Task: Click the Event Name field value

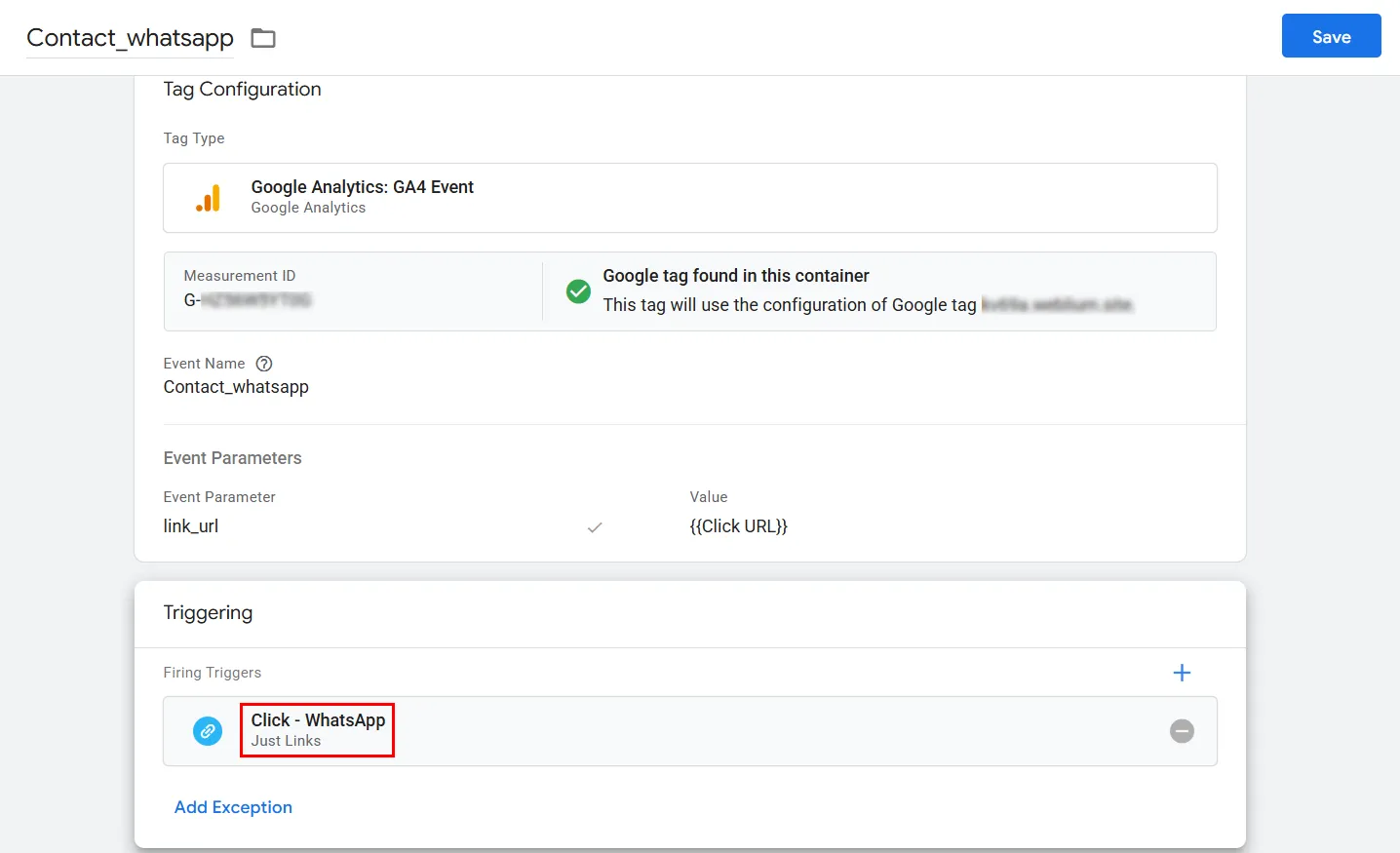Action: pyautogui.click(x=236, y=387)
